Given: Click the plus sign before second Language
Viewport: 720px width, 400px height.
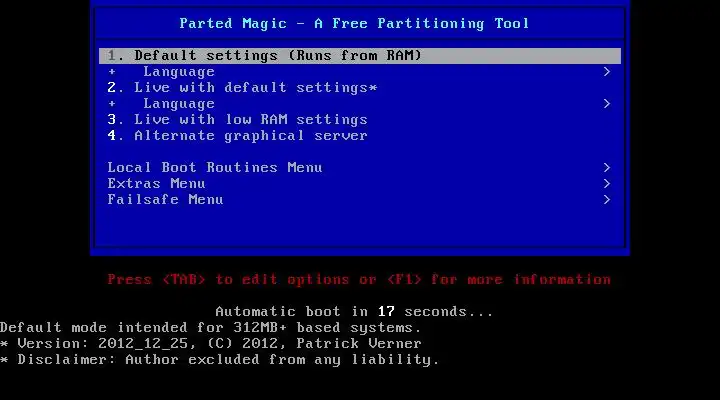Looking at the screenshot, I should pos(112,104).
